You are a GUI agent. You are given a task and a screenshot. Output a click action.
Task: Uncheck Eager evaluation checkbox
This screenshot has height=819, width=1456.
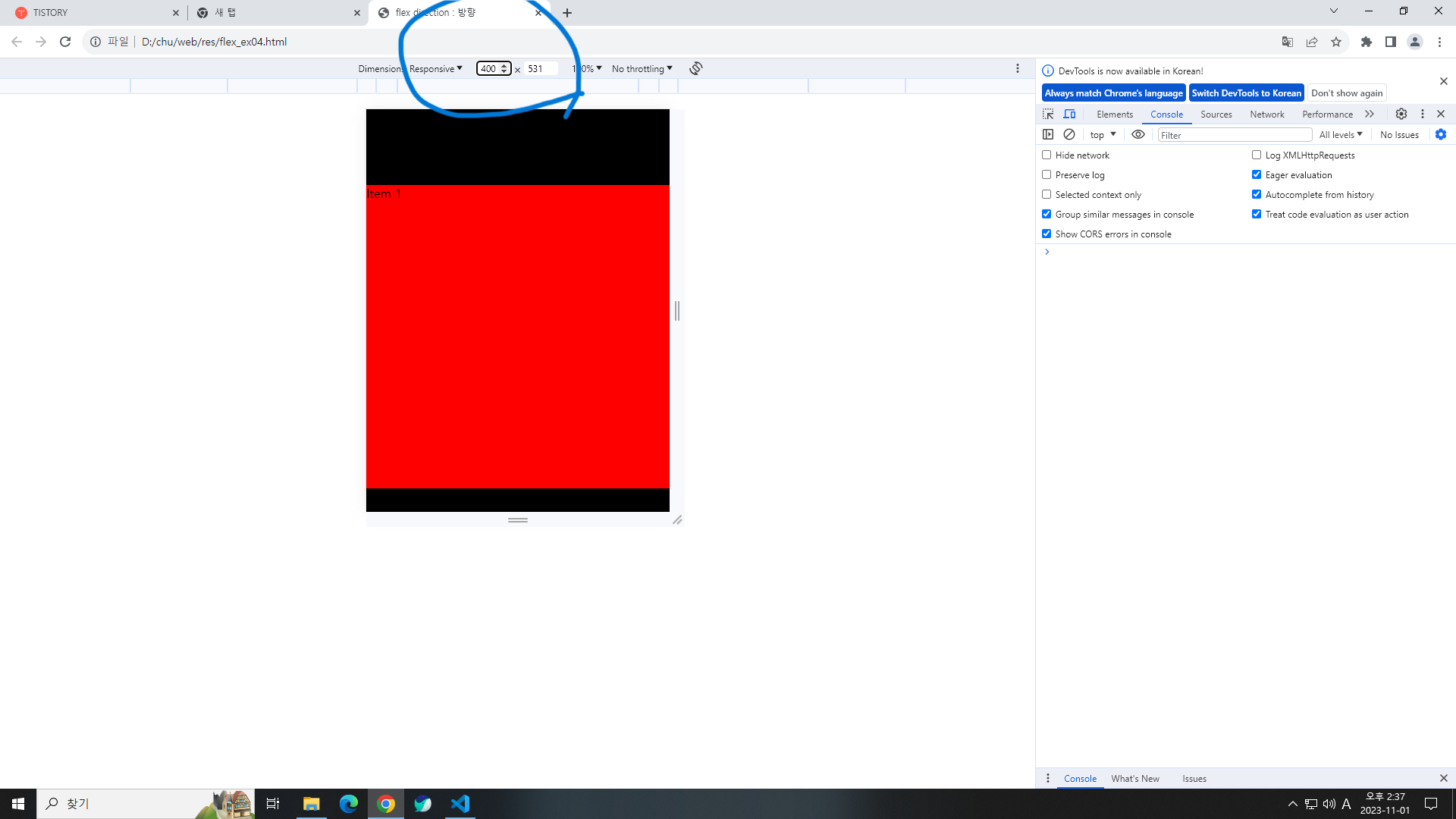[x=1257, y=174]
